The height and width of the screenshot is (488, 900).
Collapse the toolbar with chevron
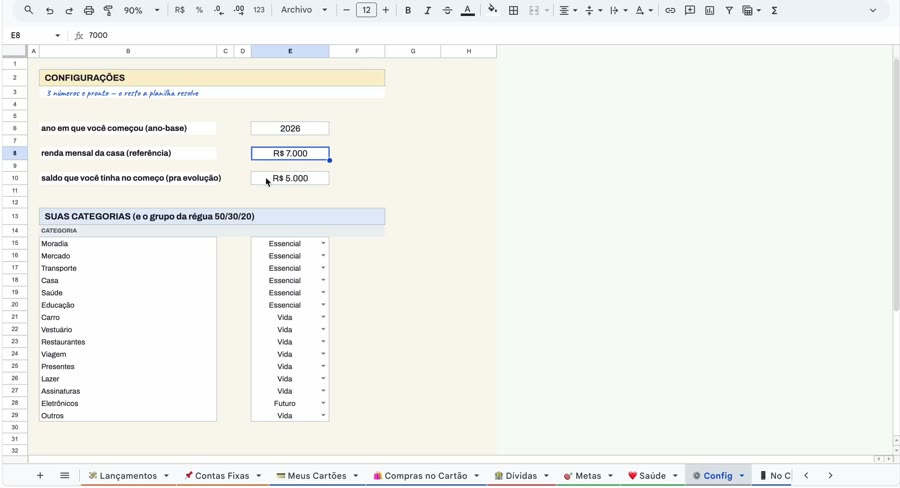873,10
